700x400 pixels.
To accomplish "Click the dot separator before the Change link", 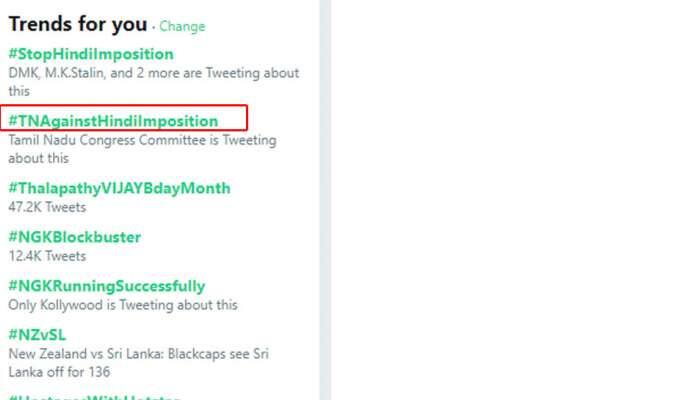I will click(154, 27).
